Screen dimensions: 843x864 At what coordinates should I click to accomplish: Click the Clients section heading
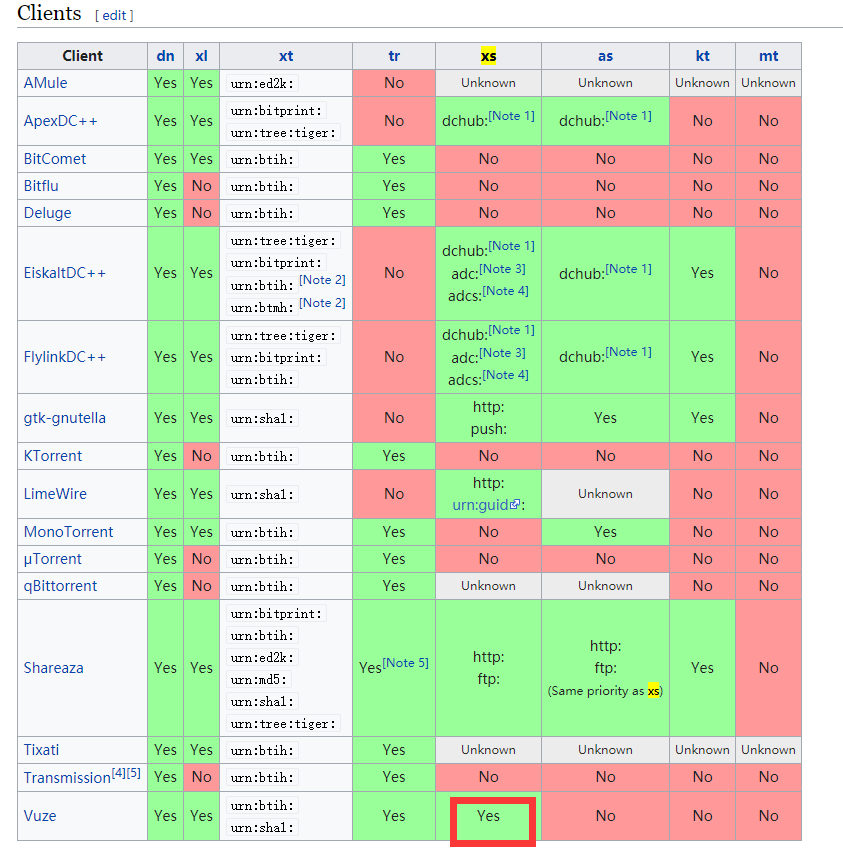(x=49, y=13)
